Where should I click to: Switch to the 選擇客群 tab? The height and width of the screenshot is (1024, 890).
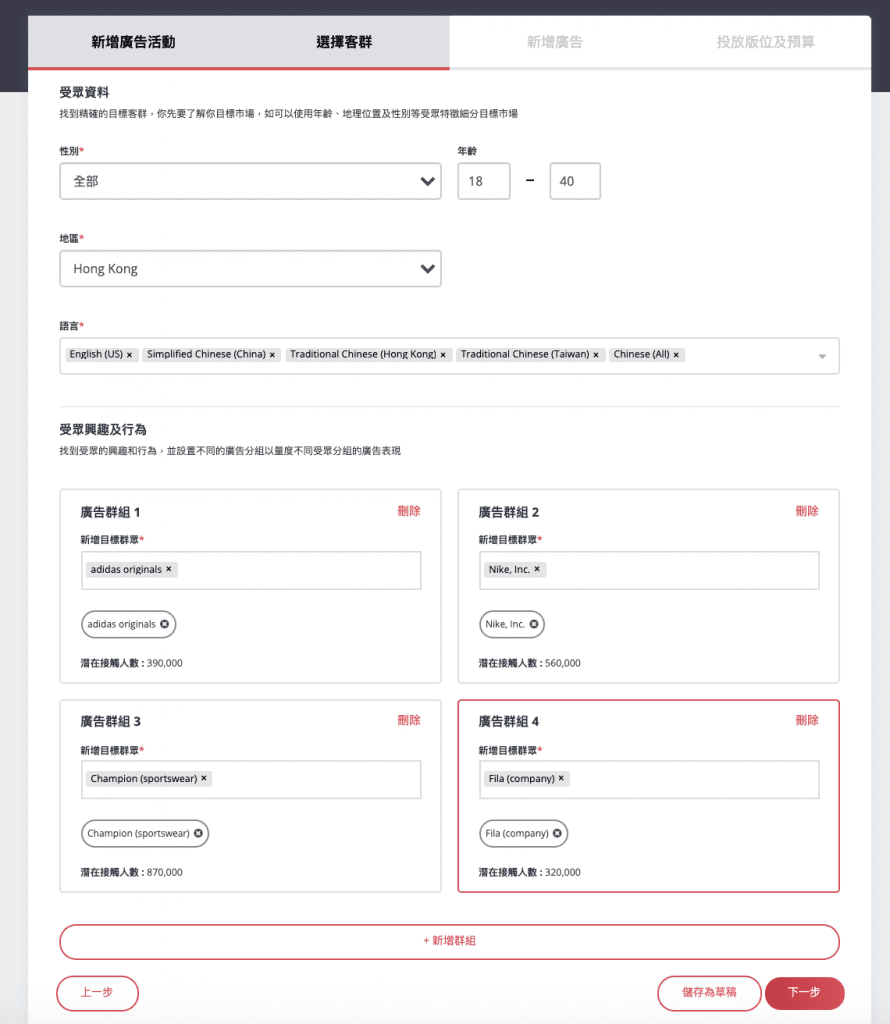click(x=344, y=42)
